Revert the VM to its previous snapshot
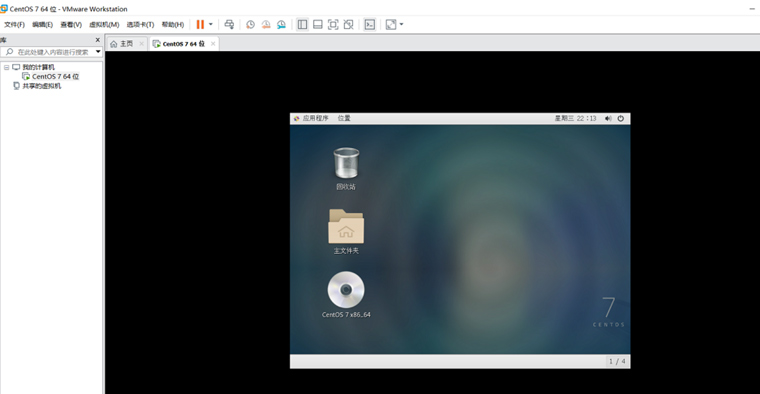The image size is (760, 394). (266, 24)
